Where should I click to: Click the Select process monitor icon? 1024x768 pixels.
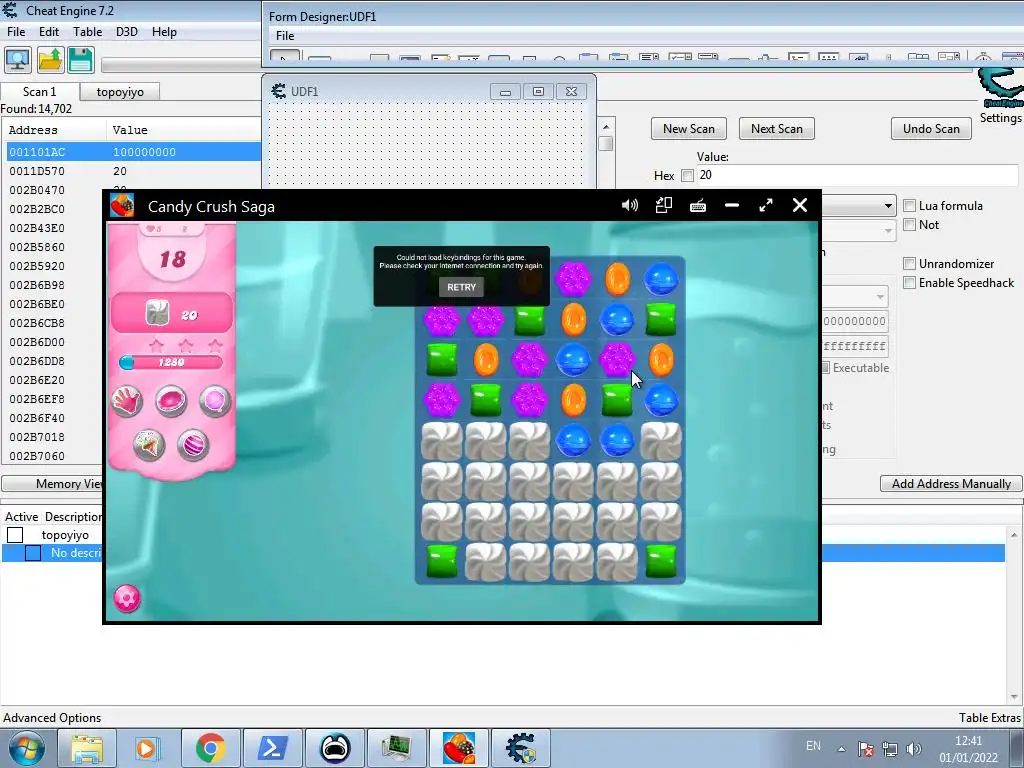[x=18, y=60]
